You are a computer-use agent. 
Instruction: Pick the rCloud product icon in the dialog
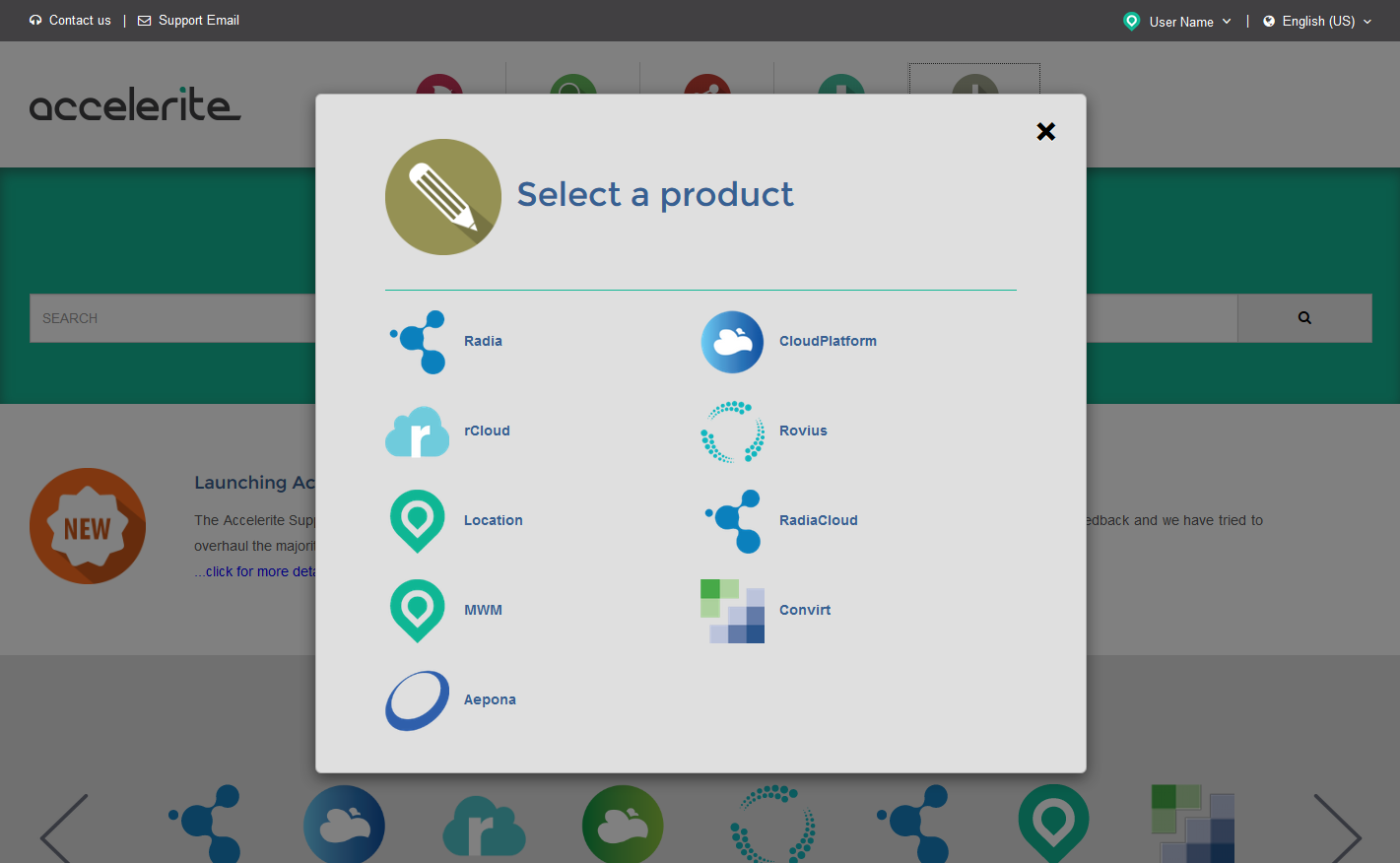pyautogui.click(x=418, y=431)
